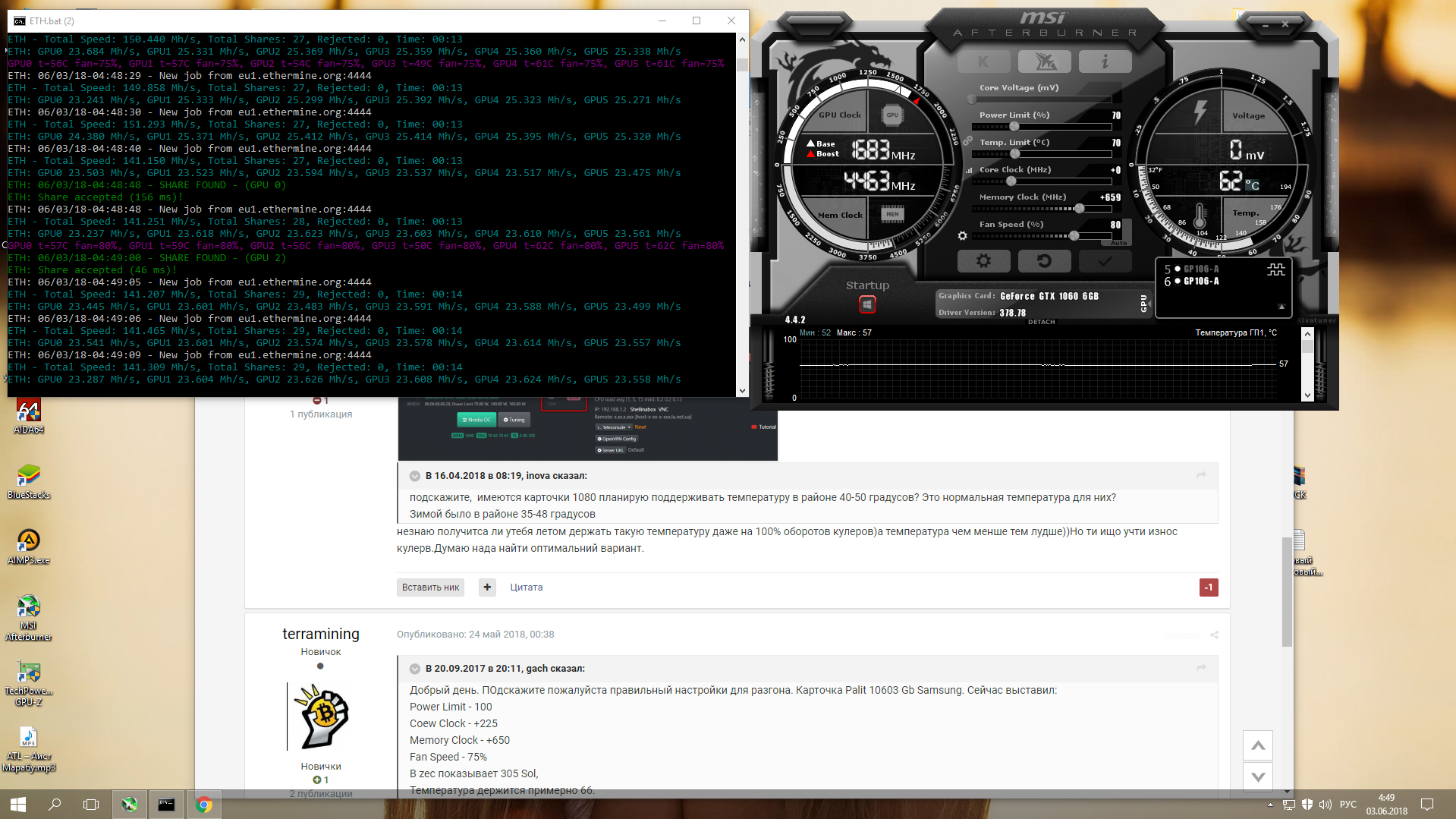
Task: Open ETH.bat console system menu icon
Action: [x=20, y=20]
